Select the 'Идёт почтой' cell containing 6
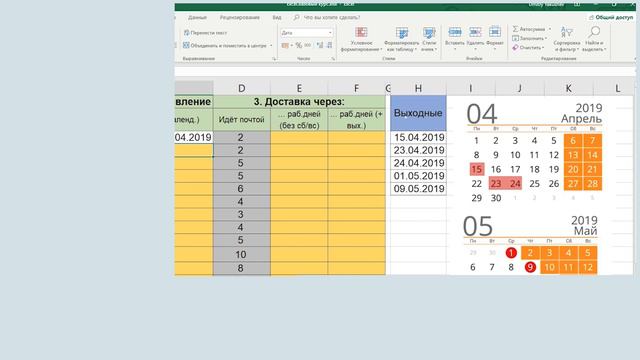This screenshot has height=360, width=640. (242, 189)
